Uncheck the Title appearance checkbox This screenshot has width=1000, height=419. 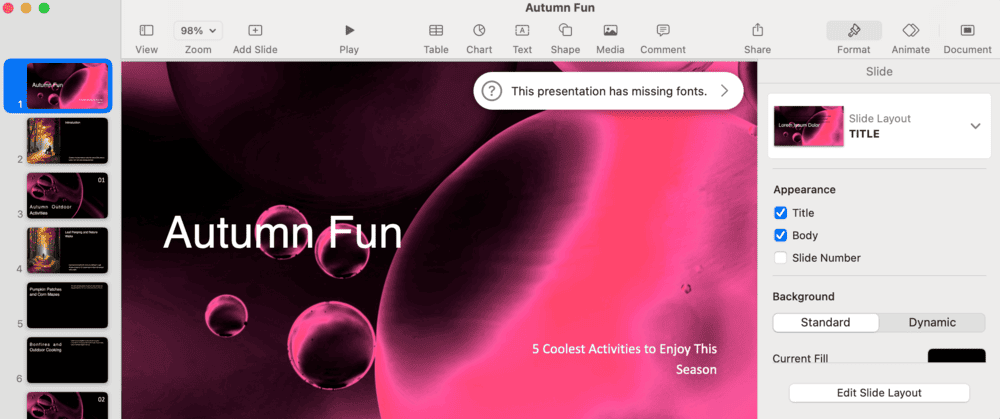(781, 213)
